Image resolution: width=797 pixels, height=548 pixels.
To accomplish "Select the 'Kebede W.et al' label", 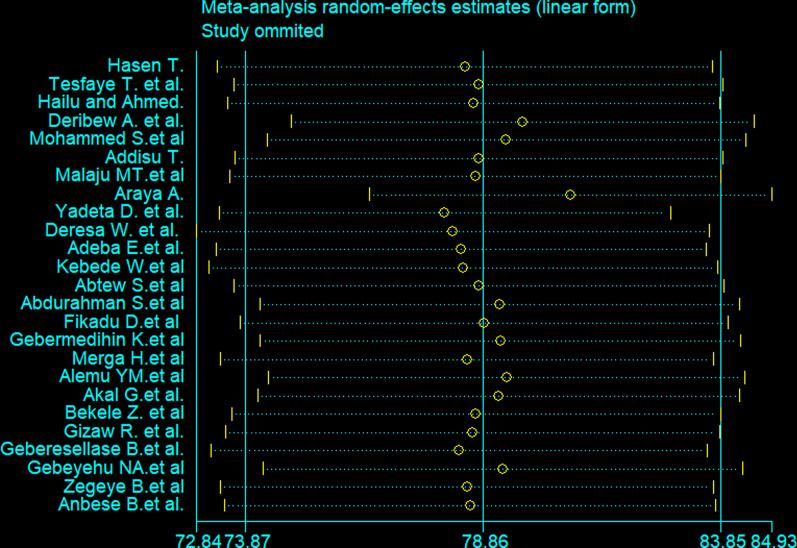I will click(x=120, y=266).
